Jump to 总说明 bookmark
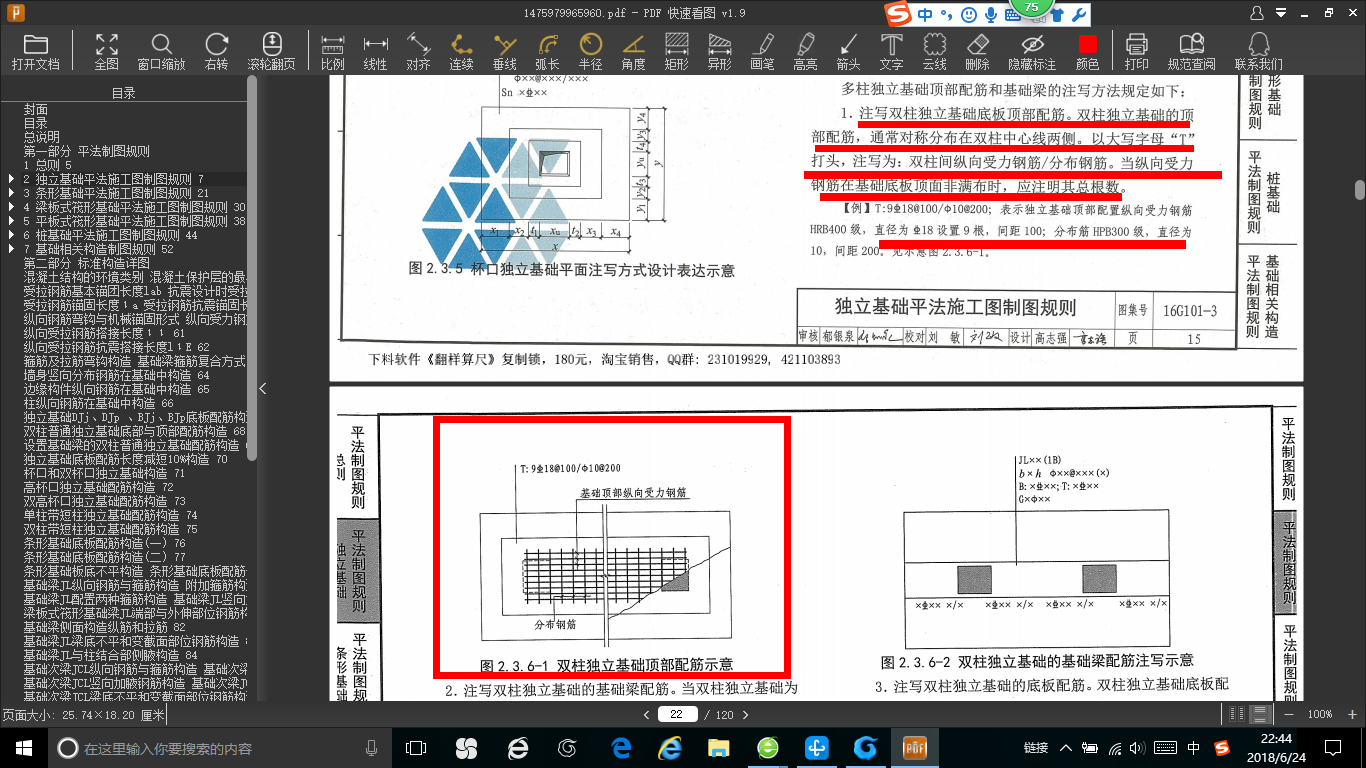The height and width of the screenshot is (768, 1366). pyautogui.click(x=42, y=136)
